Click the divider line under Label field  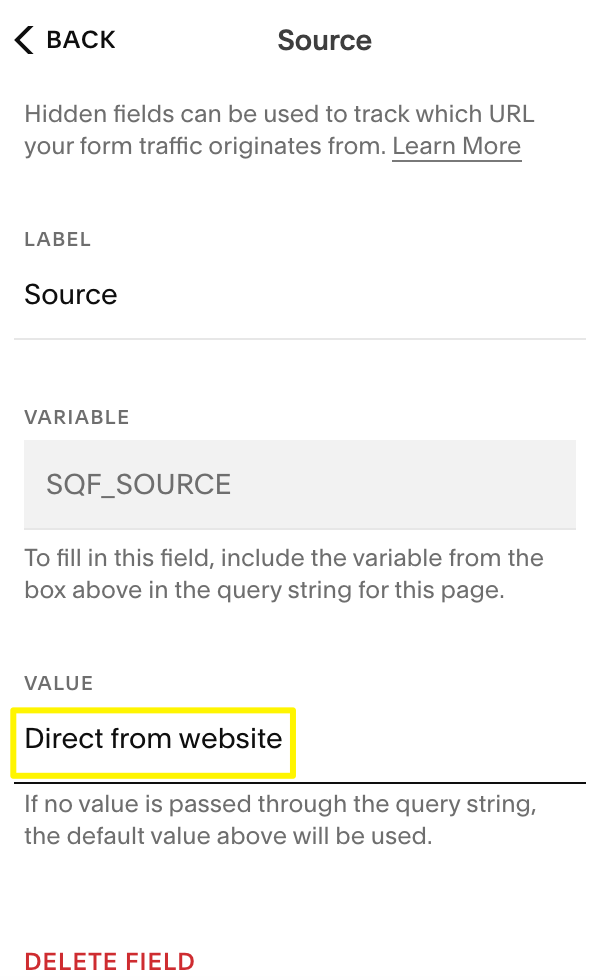[x=300, y=339]
